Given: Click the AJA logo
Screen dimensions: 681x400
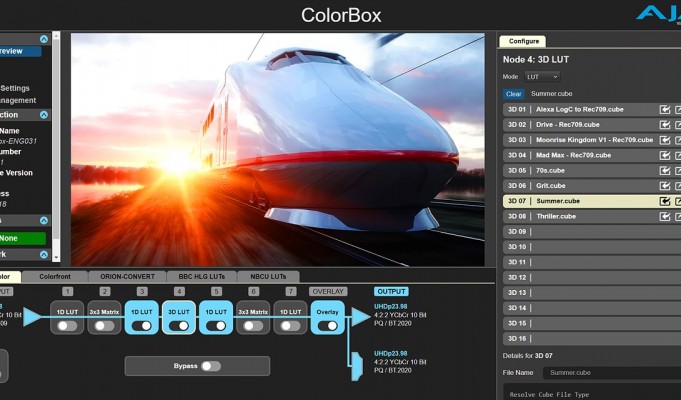Looking at the screenshot, I should coord(659,13).
